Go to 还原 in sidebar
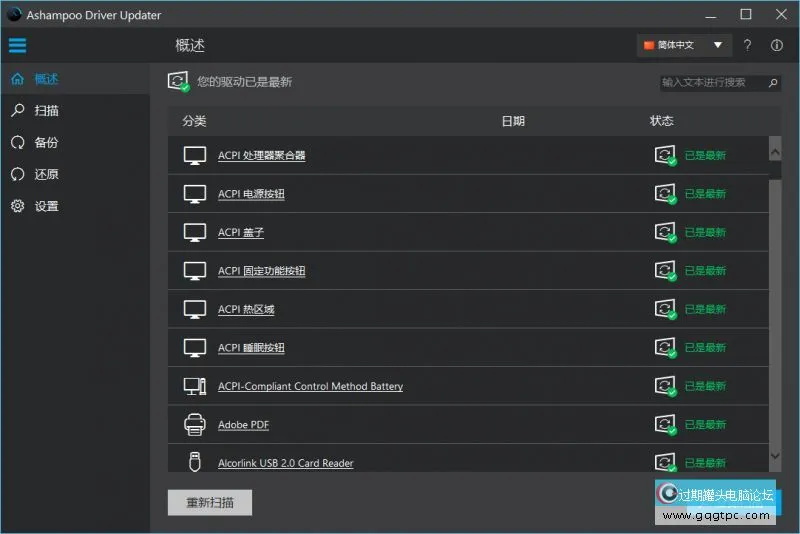 [46, 174]
